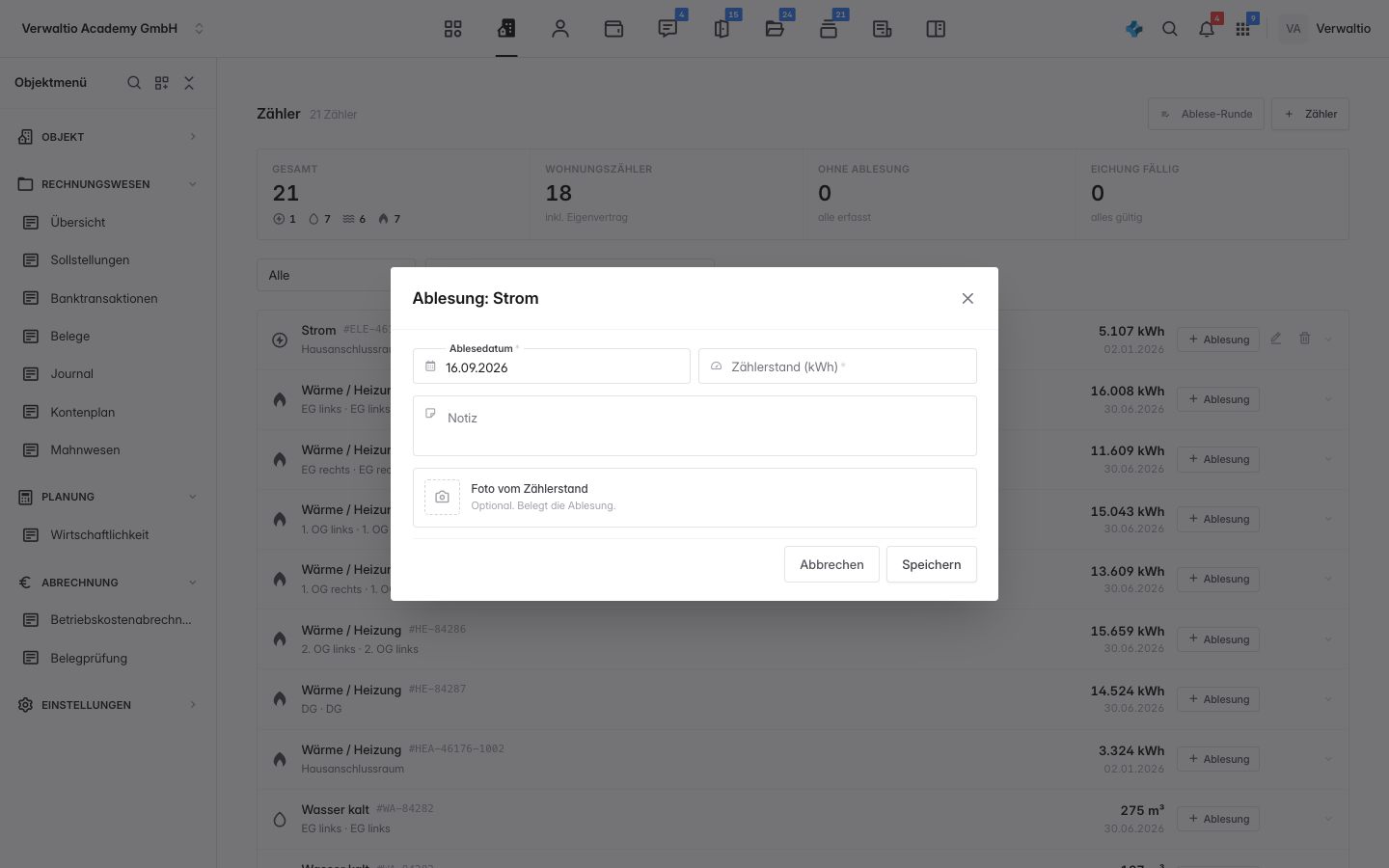This screenshot has width=1389, height=868.
Task: Collapse the ABRECHNUNG sidebar section
Action: coord(108,583)
